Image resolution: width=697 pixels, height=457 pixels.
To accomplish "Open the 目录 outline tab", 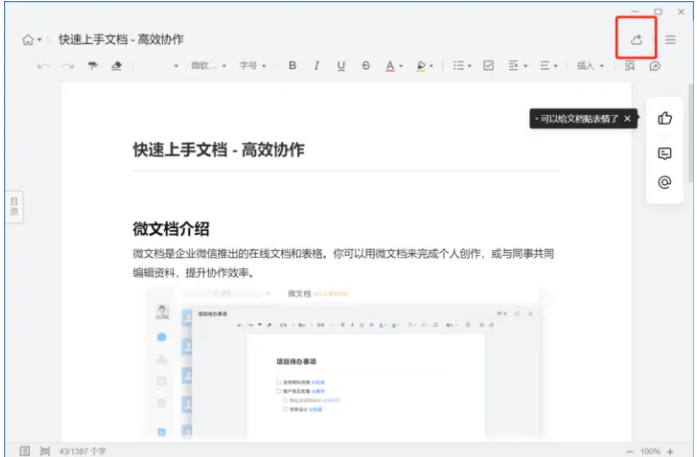I will point(14,207).
